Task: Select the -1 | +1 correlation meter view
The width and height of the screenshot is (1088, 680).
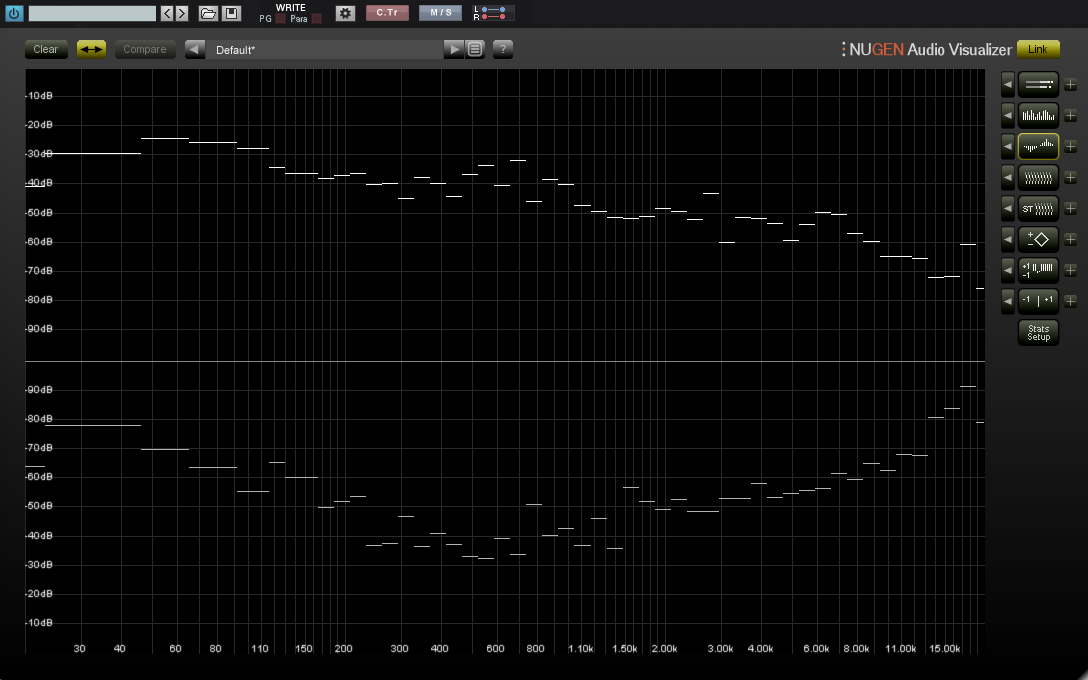Action: tap(1038, 300)
